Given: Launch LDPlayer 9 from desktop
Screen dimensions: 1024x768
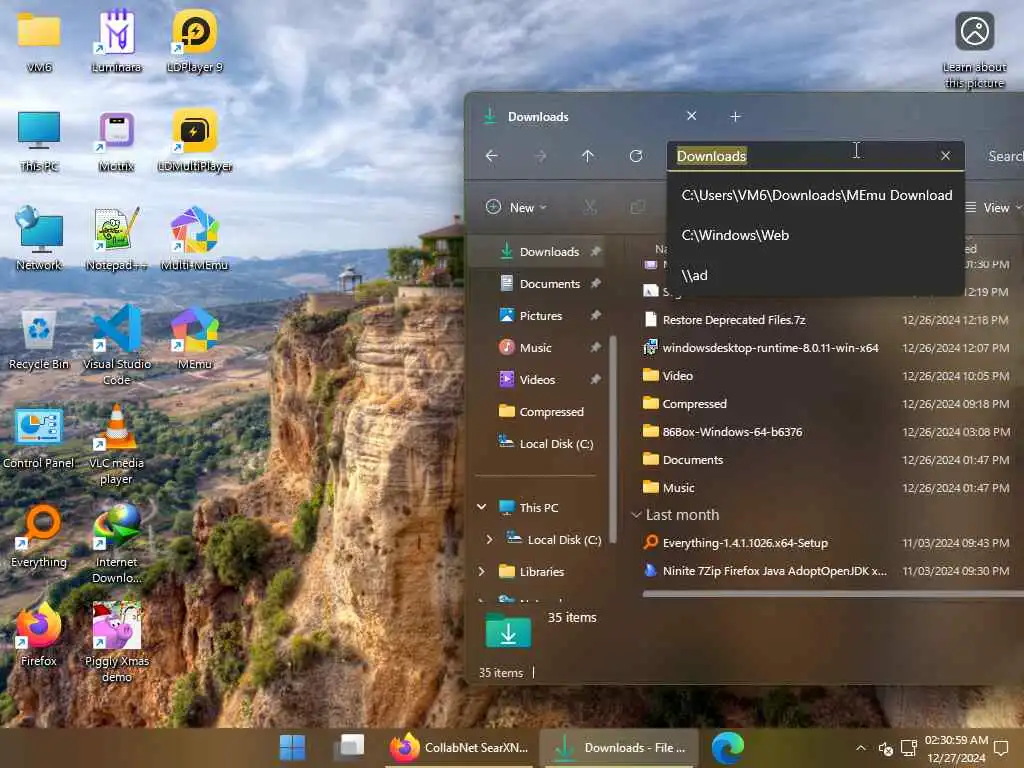Looking at the screenshot, I should (x=195, y=42).
